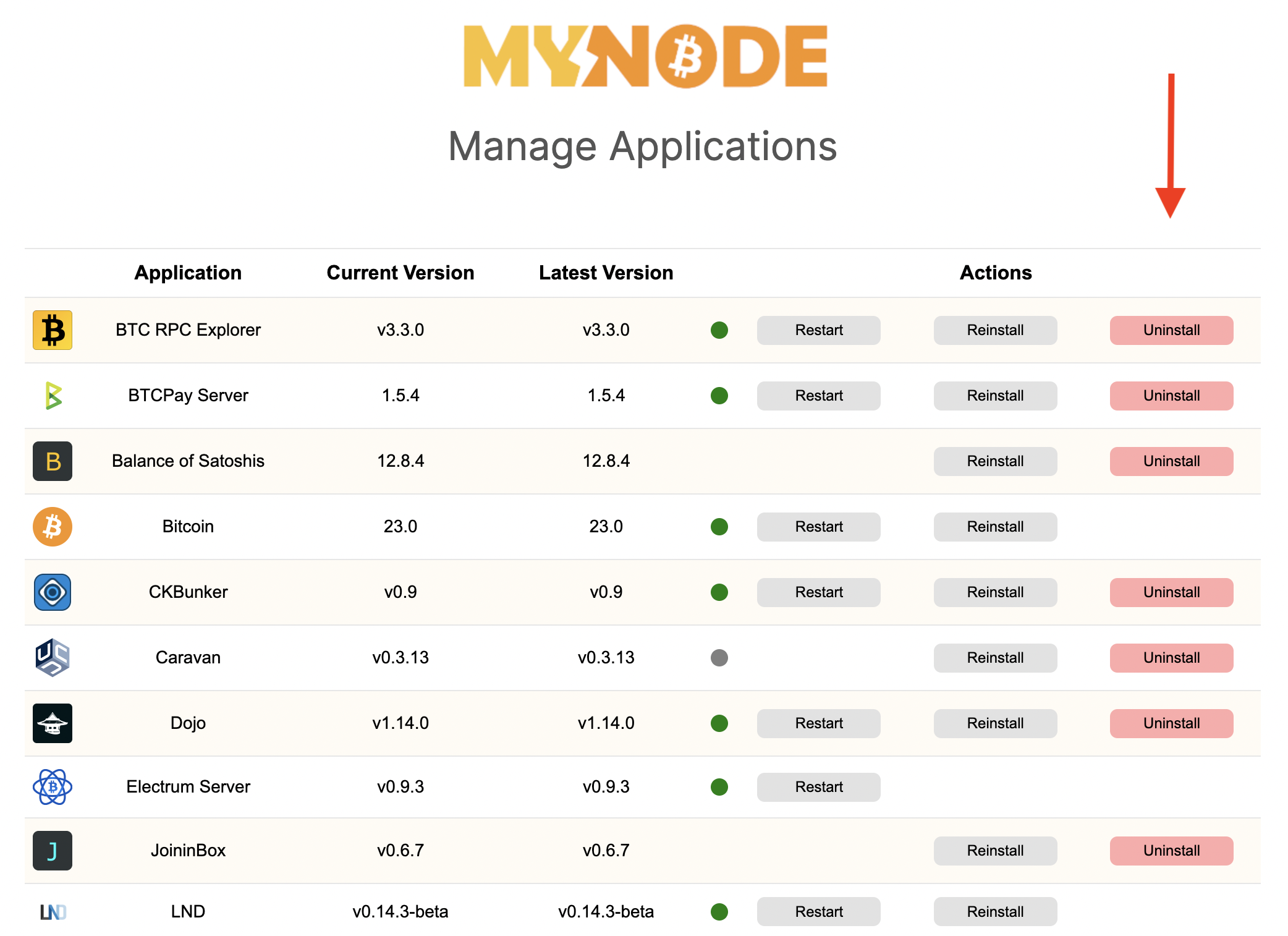Click the Actions column header

pos(996,273)
